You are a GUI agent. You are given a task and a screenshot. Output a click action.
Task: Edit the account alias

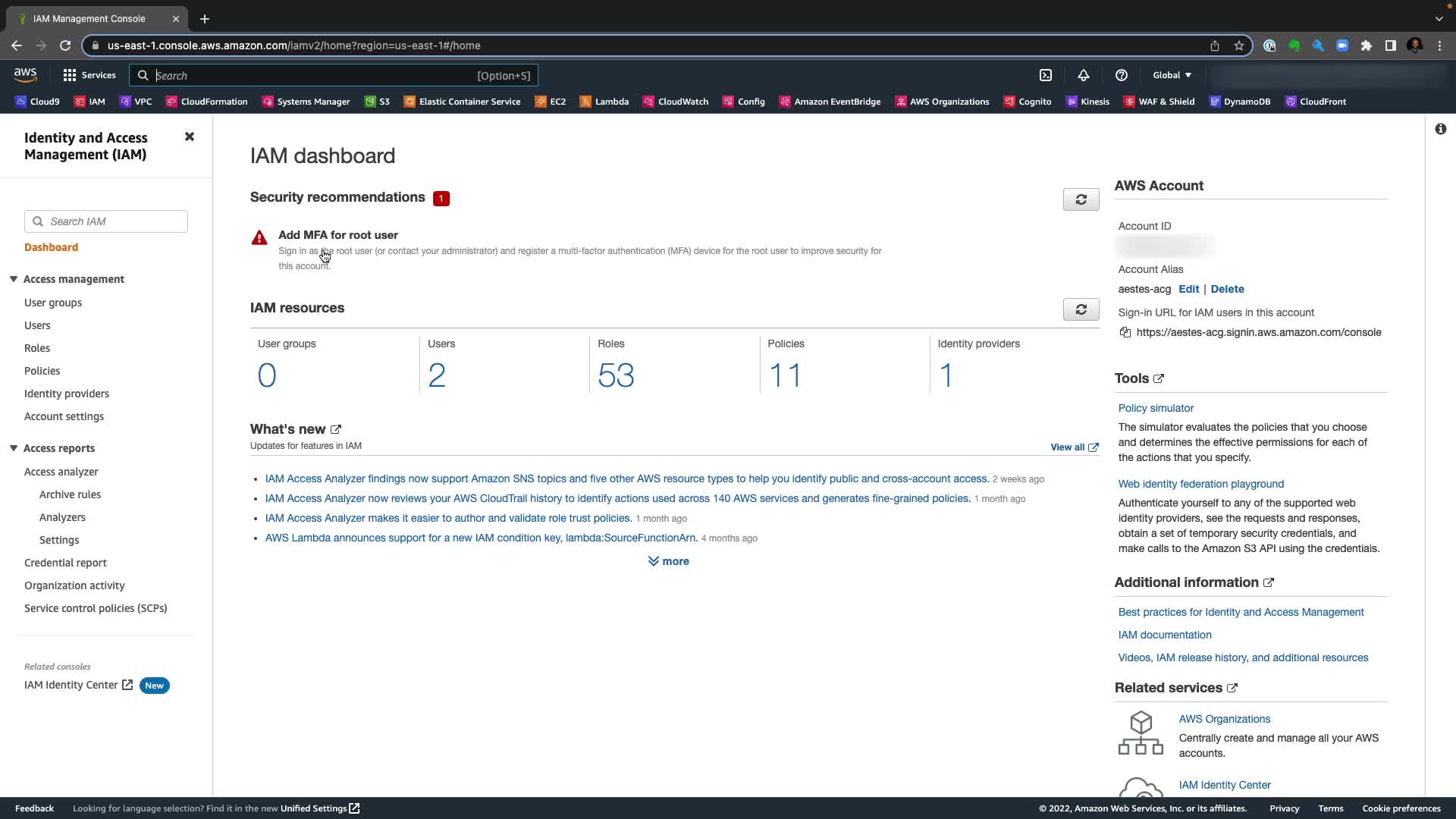[x=1188, y=289]
